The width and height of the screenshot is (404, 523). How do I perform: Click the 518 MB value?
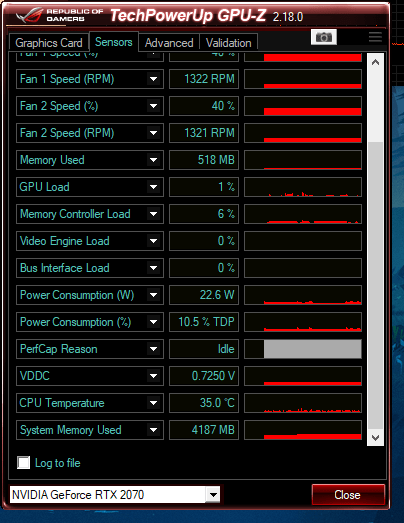[204, 160]
